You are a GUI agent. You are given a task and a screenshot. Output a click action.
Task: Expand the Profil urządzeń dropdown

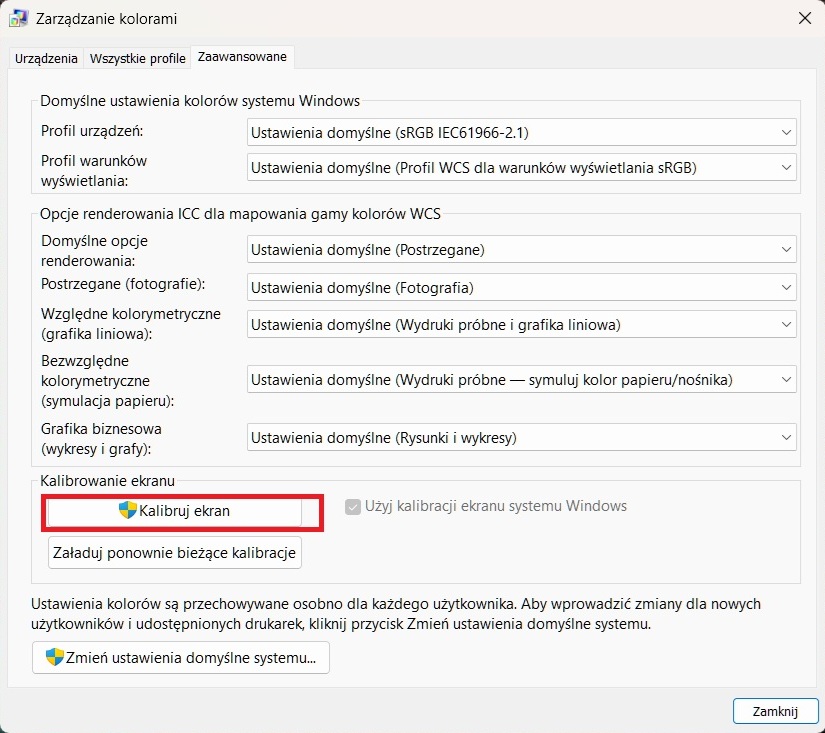pyautogui.click(x=521, y=132)
